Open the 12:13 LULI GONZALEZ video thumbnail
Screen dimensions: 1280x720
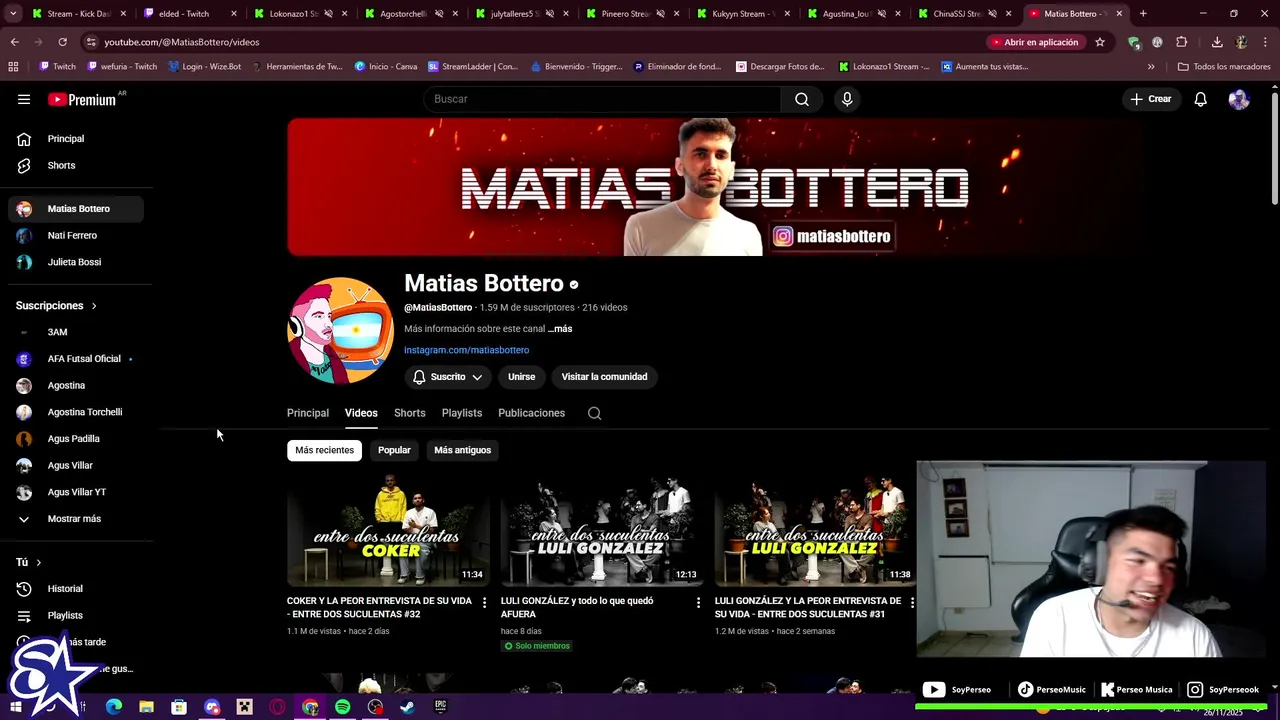[x=602, y=530]
